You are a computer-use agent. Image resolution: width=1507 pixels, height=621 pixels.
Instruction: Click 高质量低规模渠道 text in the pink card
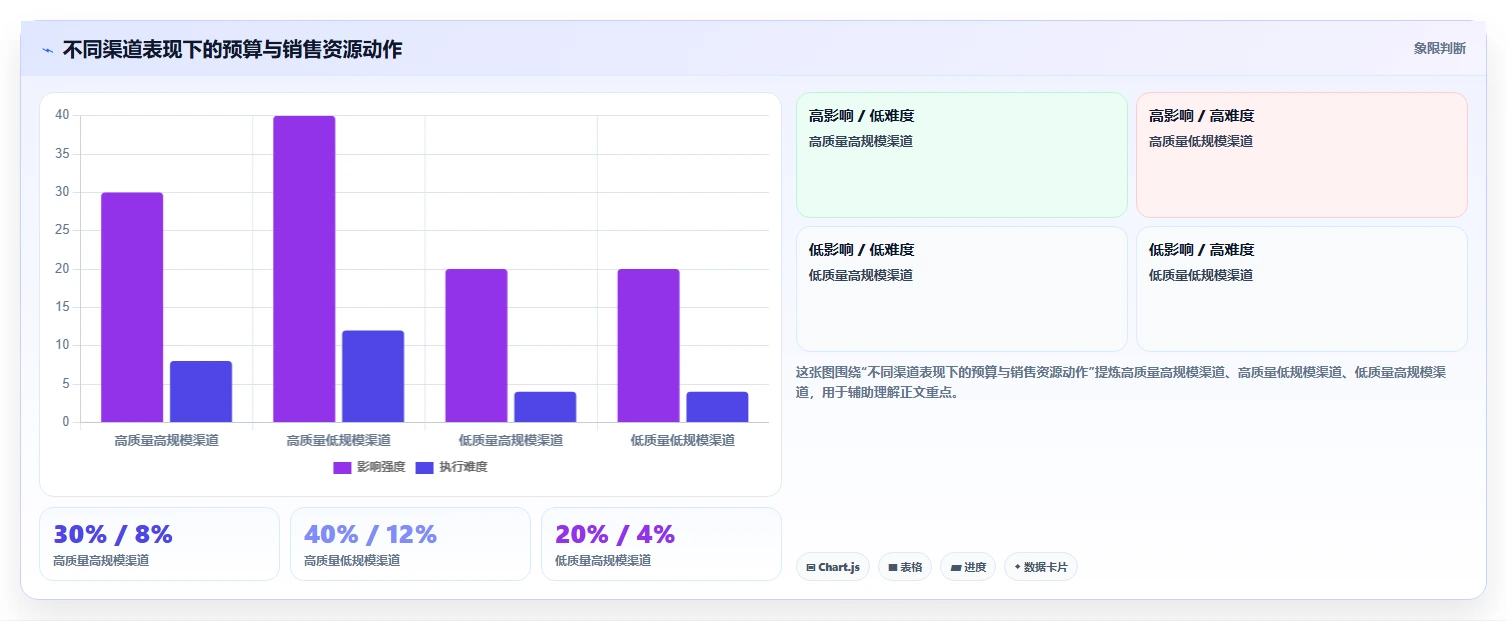click(x=1201, y=141)
